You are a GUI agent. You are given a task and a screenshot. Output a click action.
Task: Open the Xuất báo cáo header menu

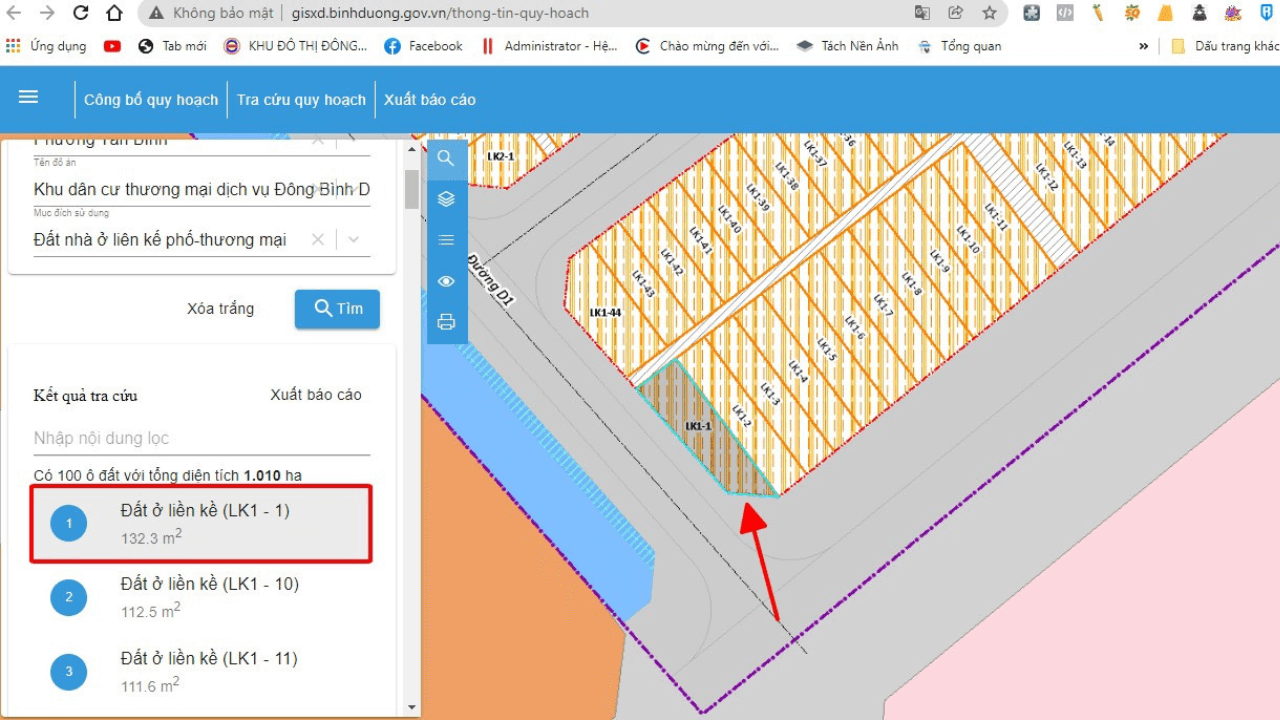point(430,100)
